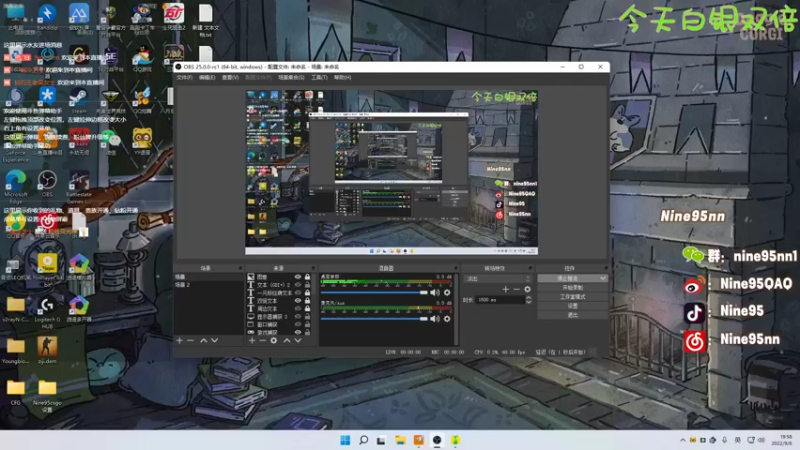Add a new source with the plus icon
The image size is (800, 450).
tap(252, 340)
